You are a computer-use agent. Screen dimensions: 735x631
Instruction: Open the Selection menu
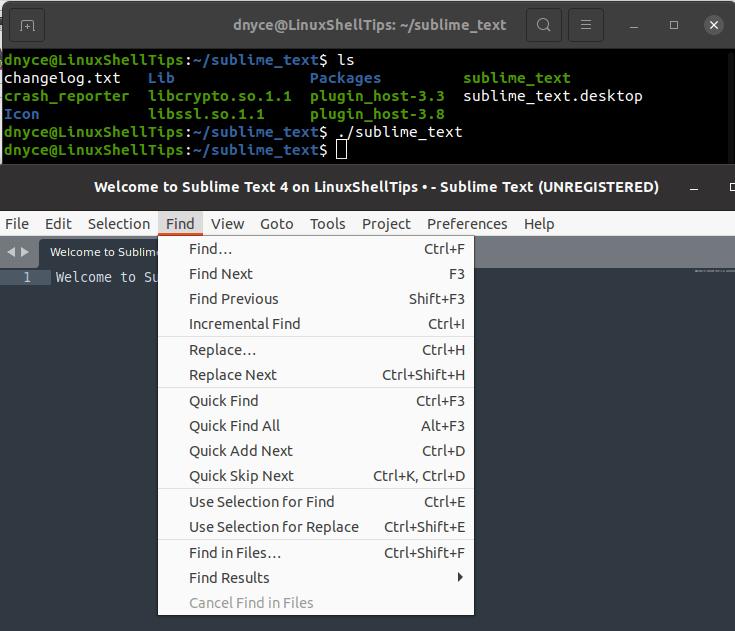pos(119,224)
